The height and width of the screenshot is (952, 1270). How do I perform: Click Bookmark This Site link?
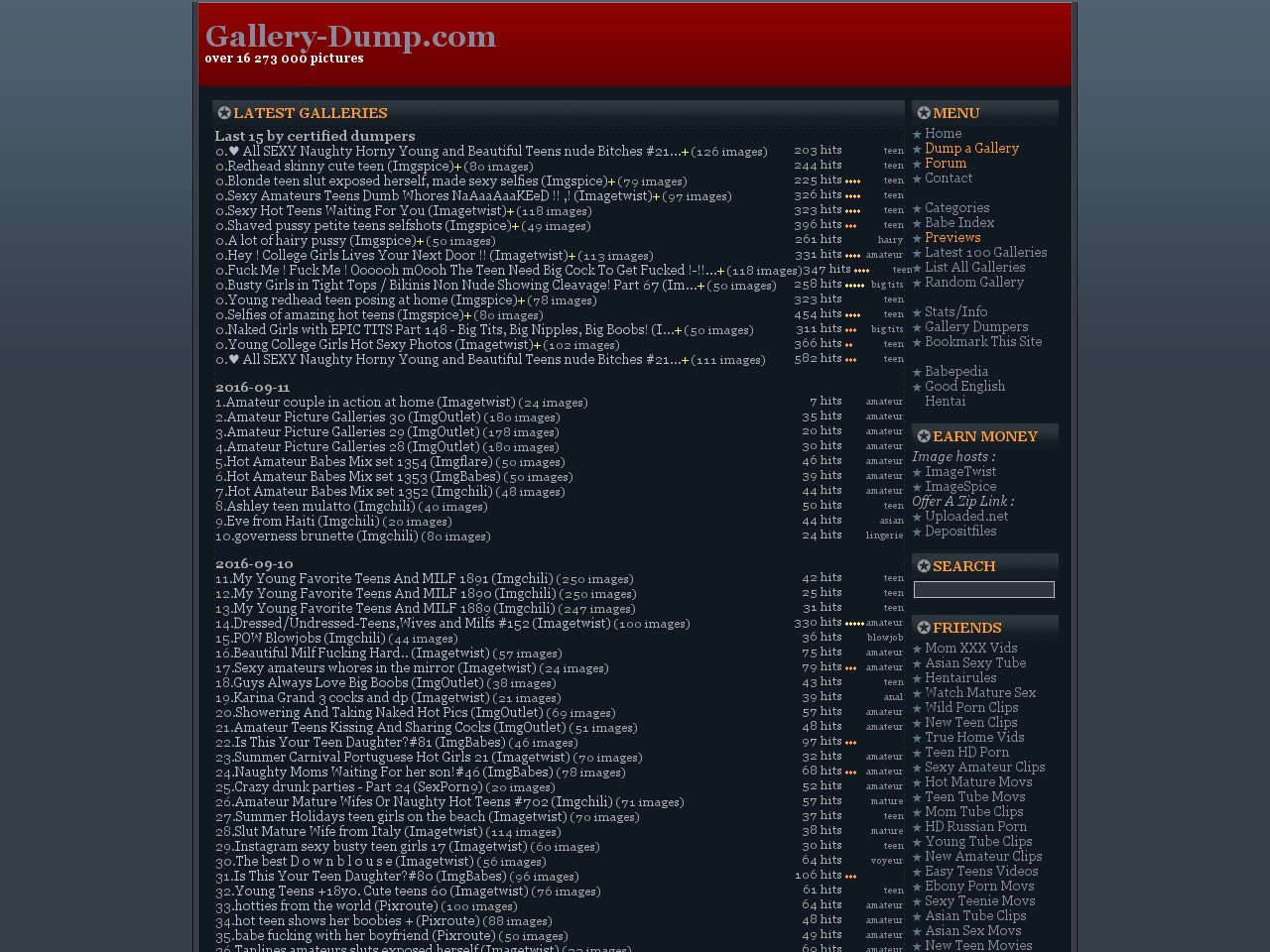pos(983,342)
